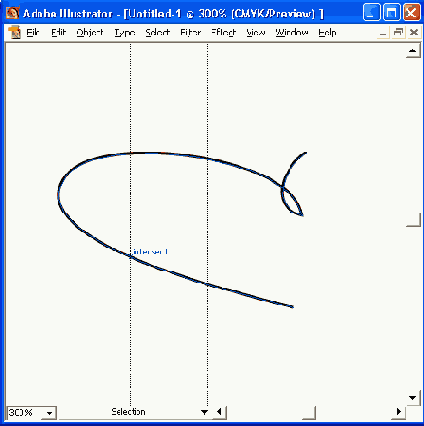Click the scroll down arrow
The width and height of the screenshot is (424, 426).
pos(413,398)
